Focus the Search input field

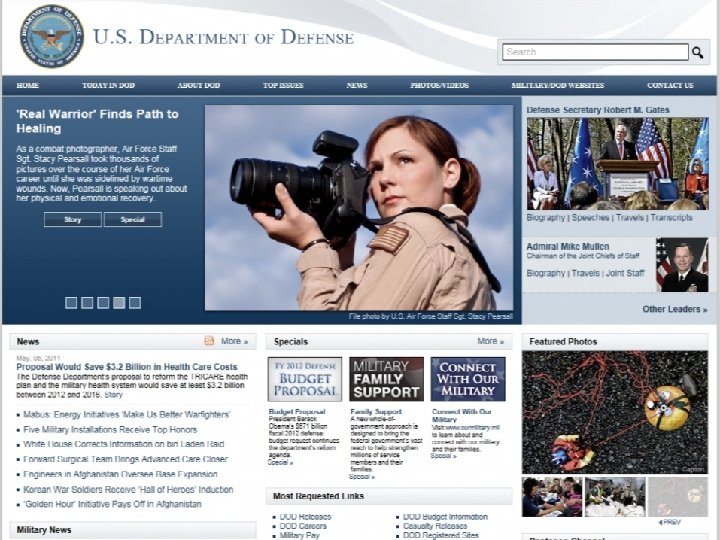point(595,52)
